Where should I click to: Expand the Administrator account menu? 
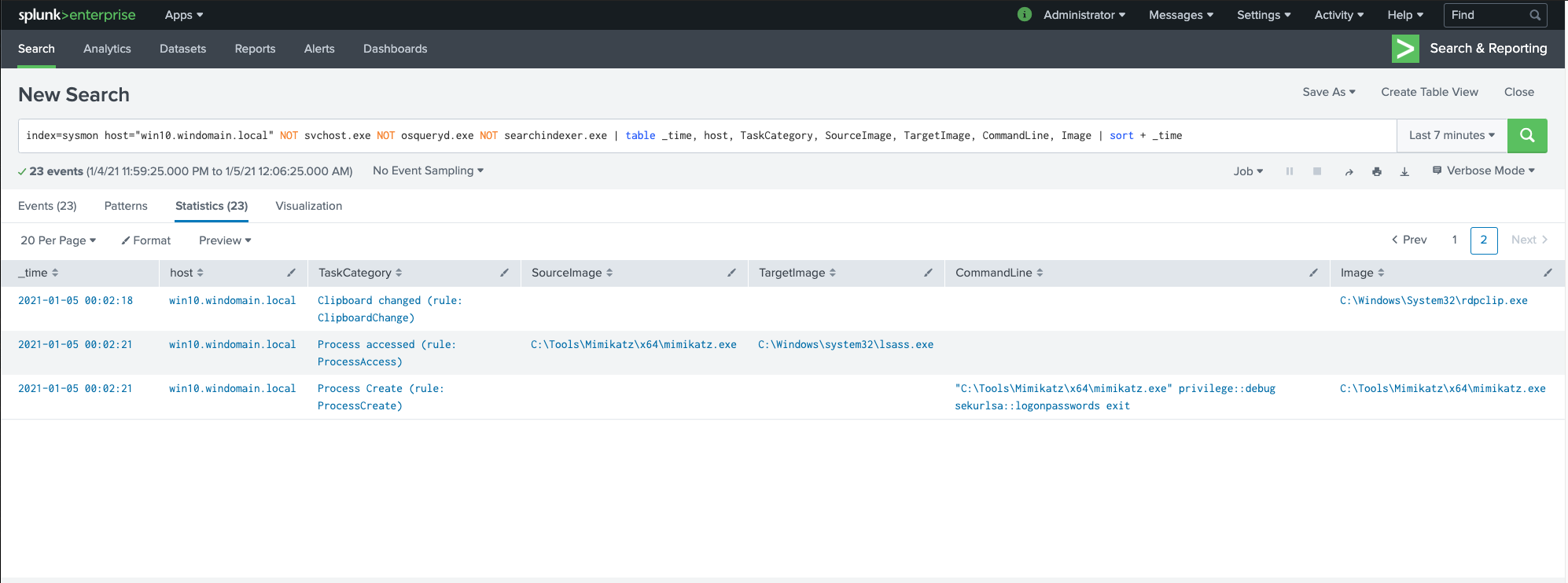pos(1084,15)
